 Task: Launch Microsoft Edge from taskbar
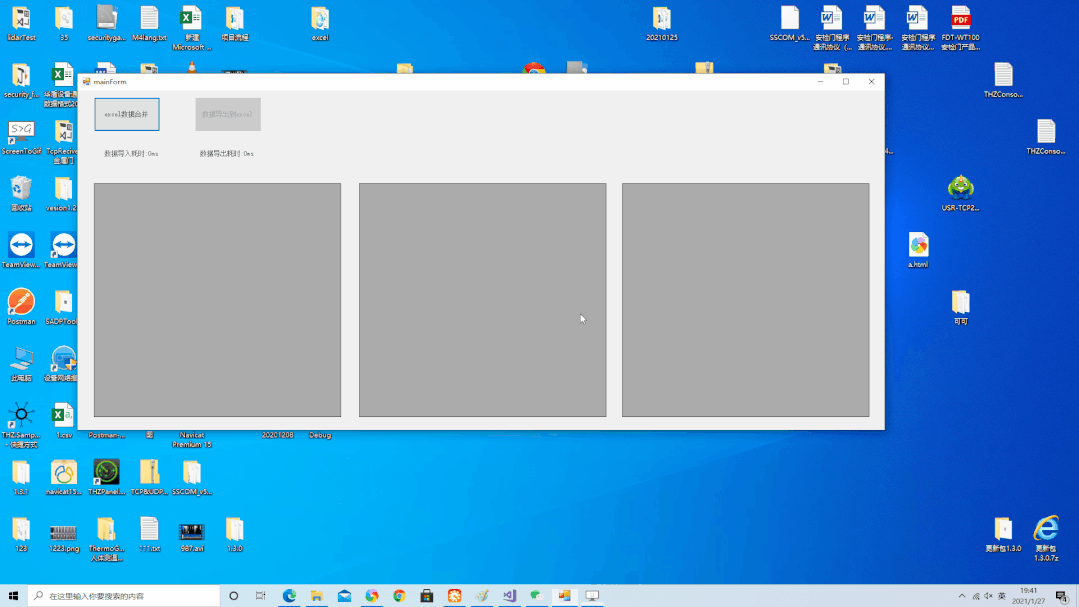[x=289, y=595]
